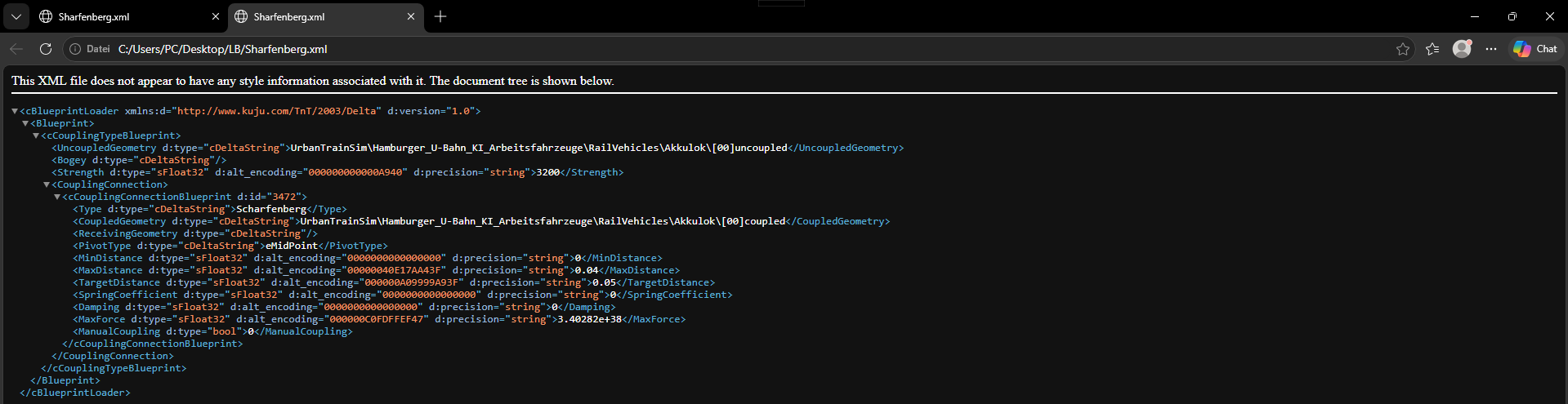Click the browser back arrow
This screenshot has width=1568, height=404.
point(16,49)
